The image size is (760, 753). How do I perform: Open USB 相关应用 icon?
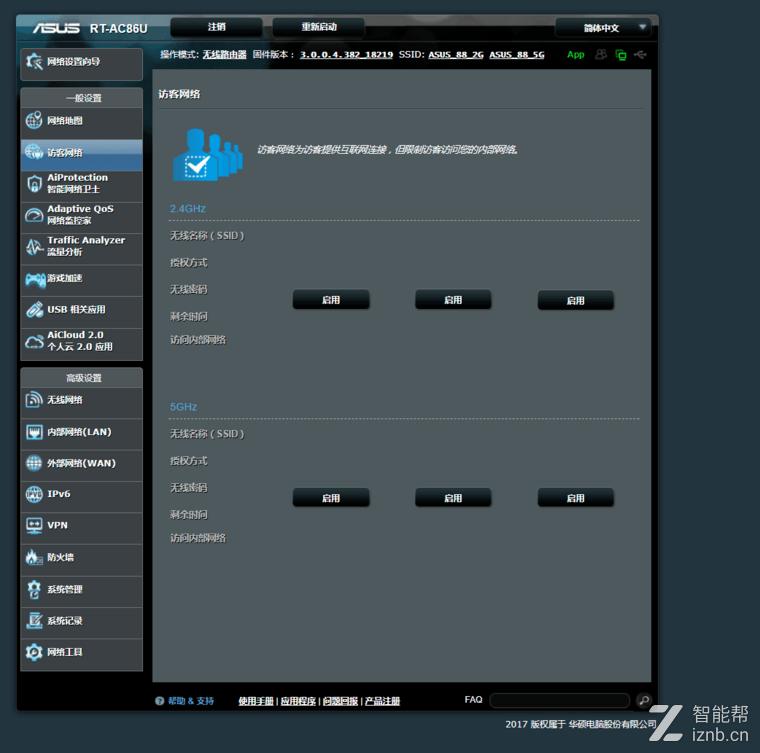click(x=34, y=310)
